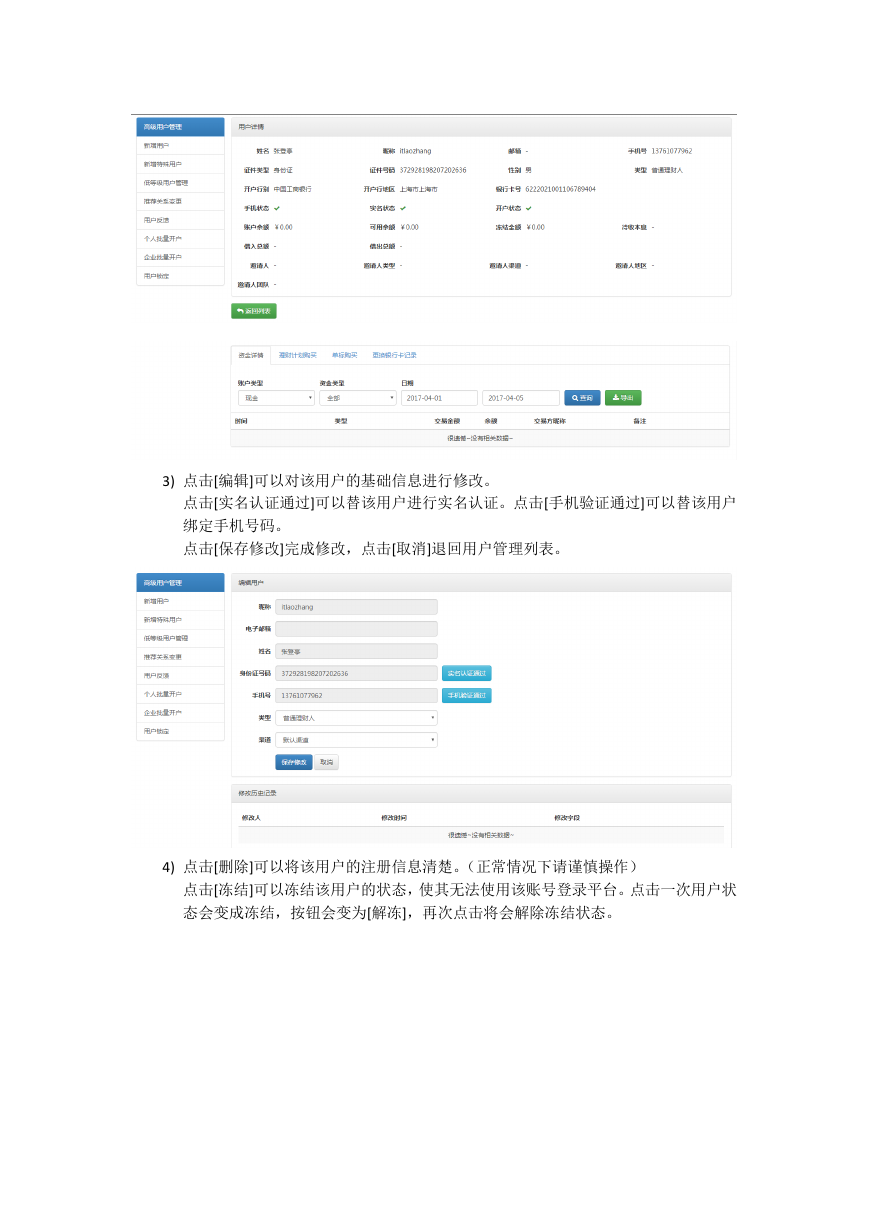Viewport: 869px width, 1228px height.
Task: Expand the 类型 dropdown showing 普通理财人
Action: pos(356,718)
